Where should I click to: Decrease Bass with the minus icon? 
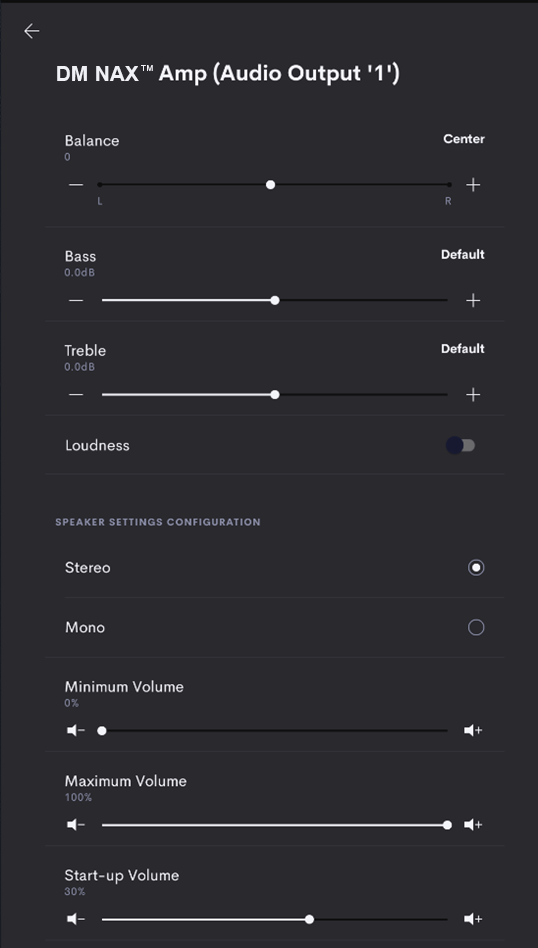76,300
